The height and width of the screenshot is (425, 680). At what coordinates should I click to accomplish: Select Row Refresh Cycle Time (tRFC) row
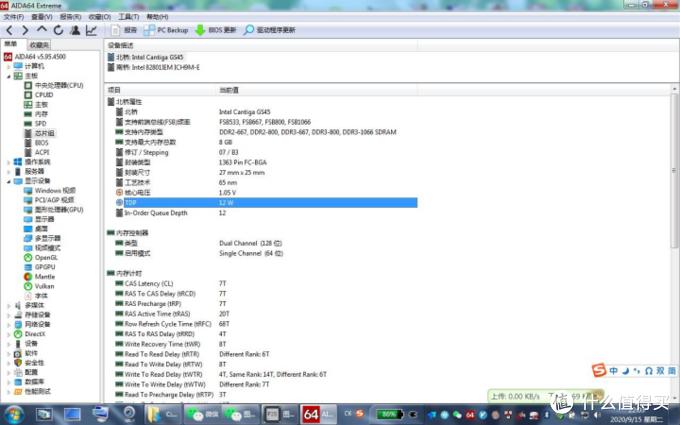(266, 324)
